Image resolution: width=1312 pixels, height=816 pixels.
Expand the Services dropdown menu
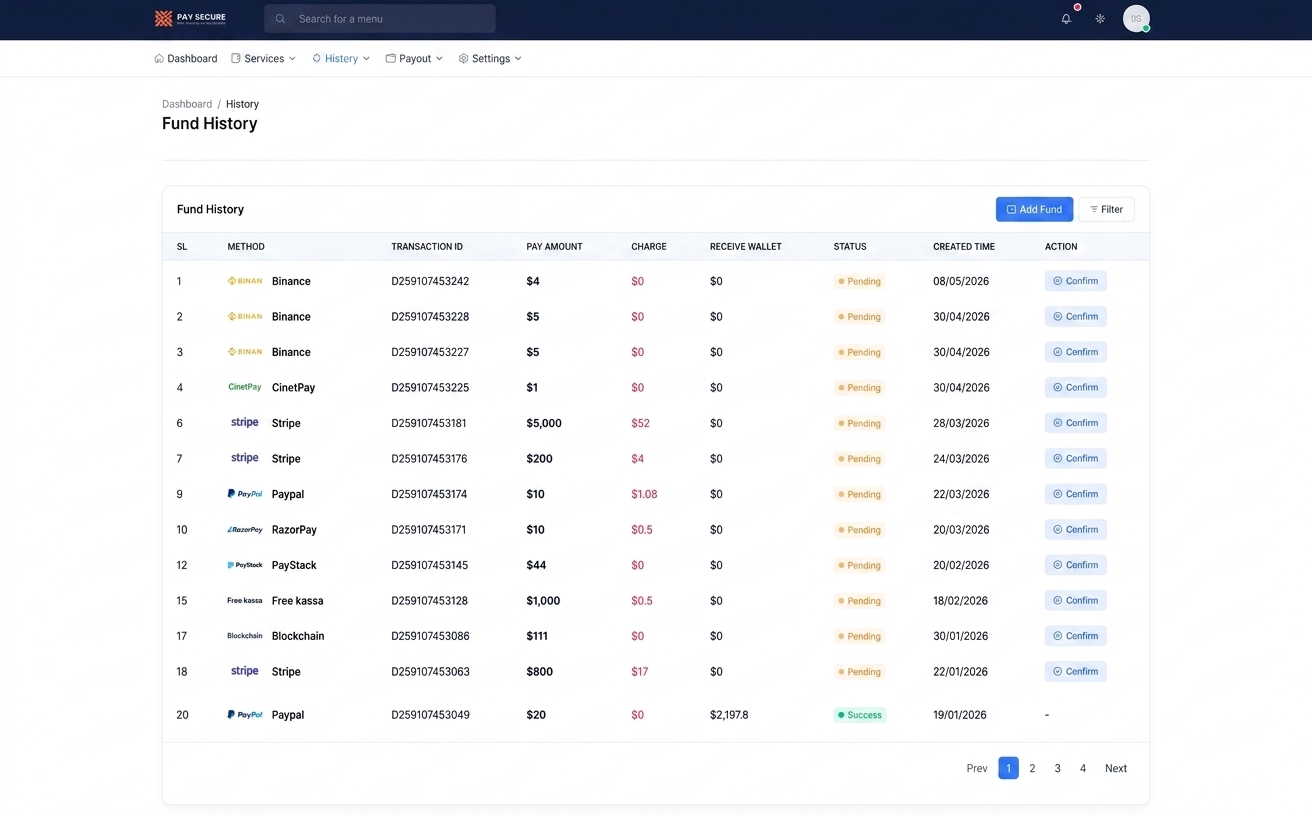(263, 59)
